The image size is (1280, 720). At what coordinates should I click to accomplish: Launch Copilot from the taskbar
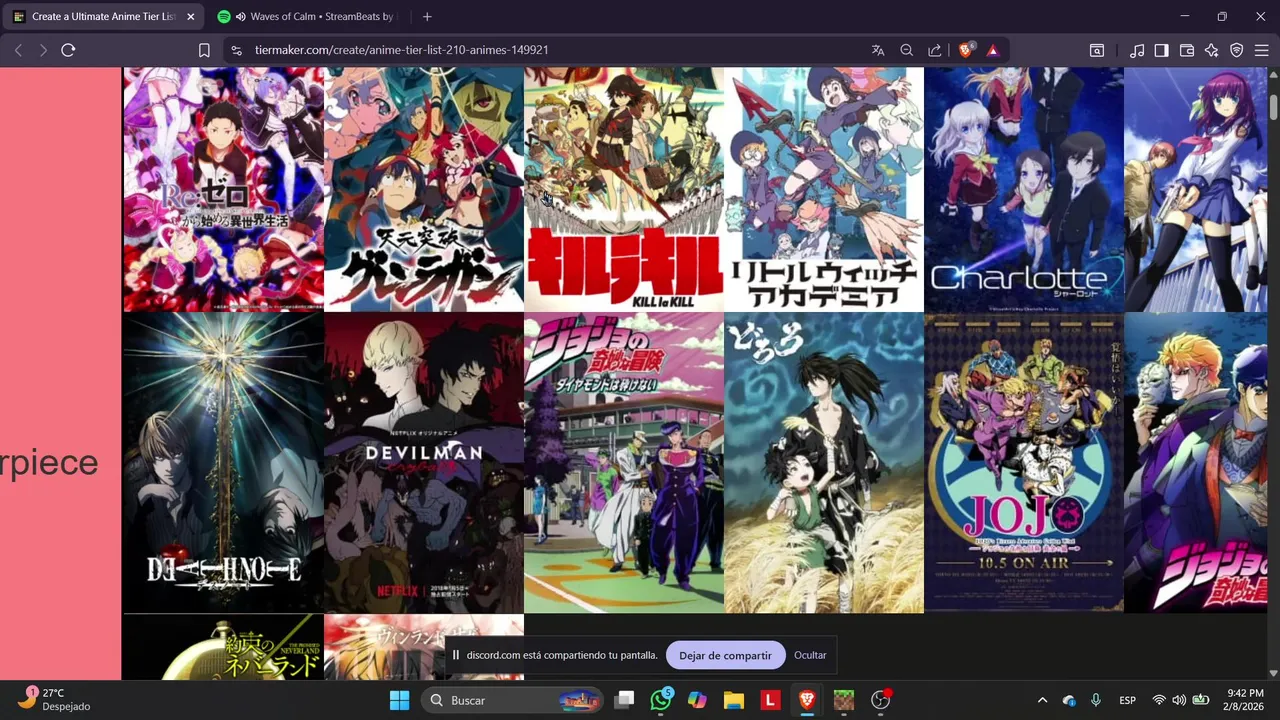pos(697,700)
